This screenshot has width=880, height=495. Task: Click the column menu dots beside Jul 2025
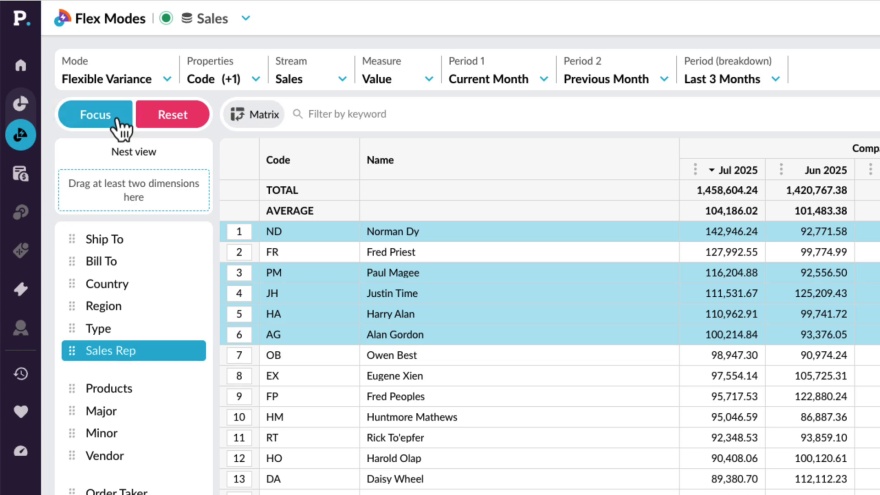(695, 169)
